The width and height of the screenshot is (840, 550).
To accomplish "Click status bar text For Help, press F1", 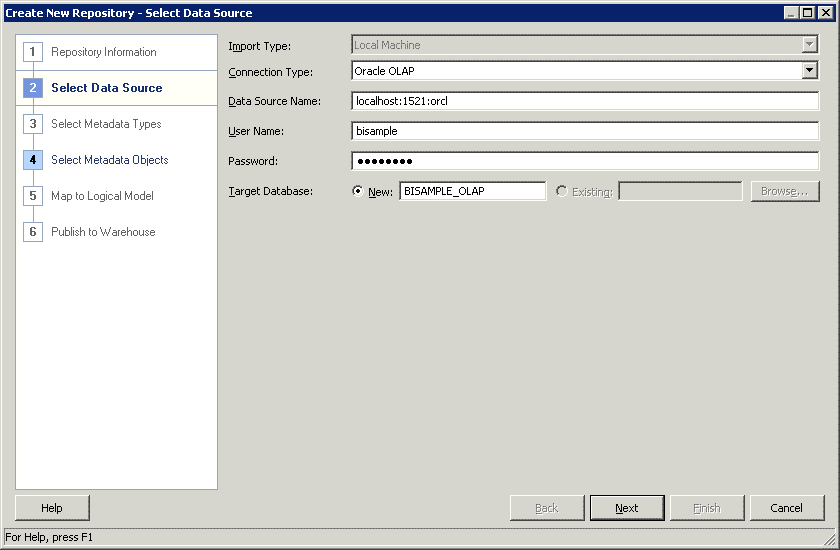I will pos(49,537).
